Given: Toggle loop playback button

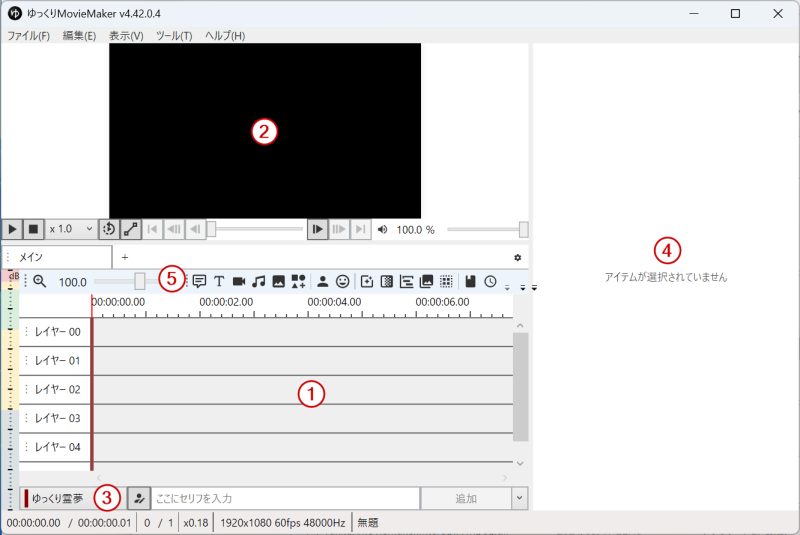Looking at the screenshot, I should (x=109, y=229).
